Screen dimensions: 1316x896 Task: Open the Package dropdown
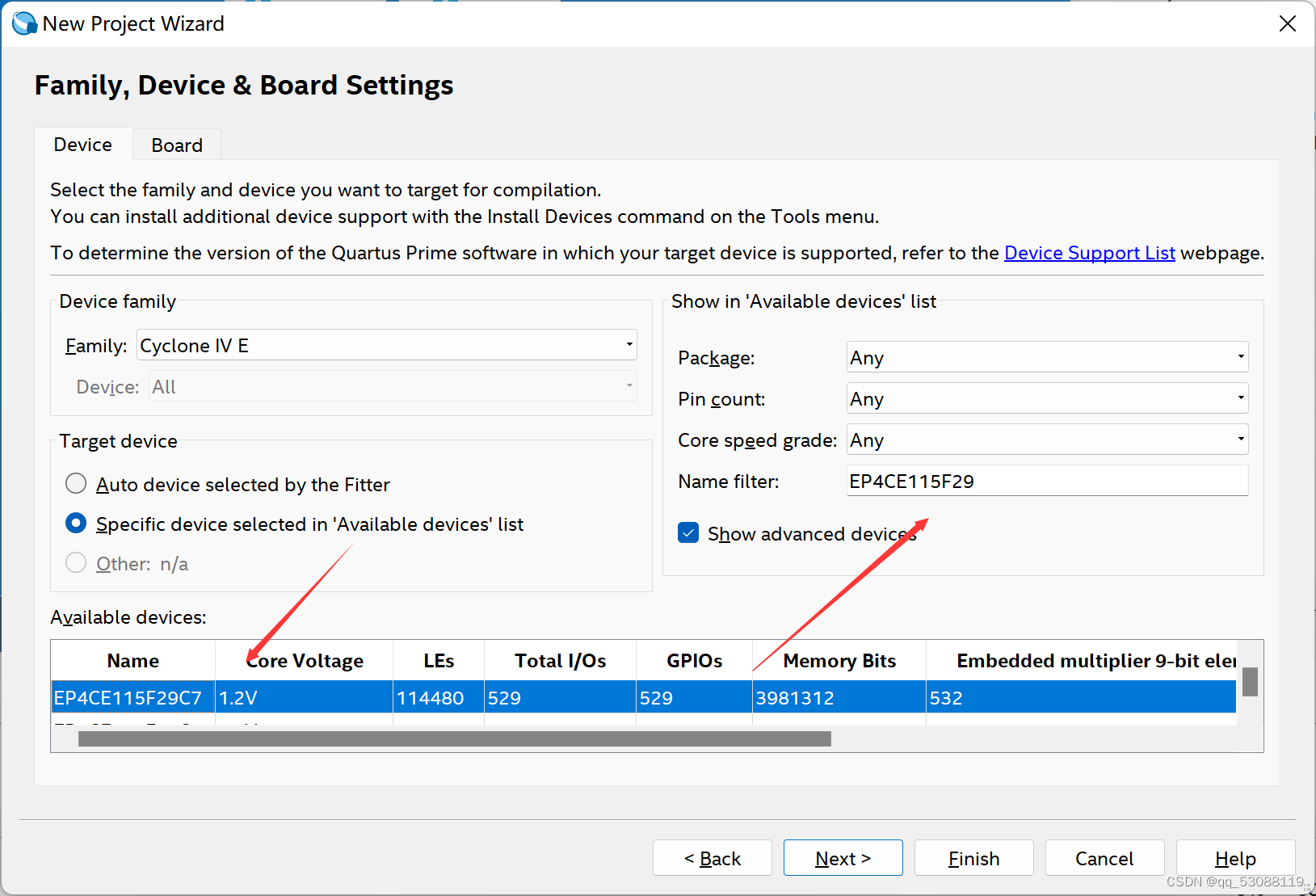[1047, 357]
